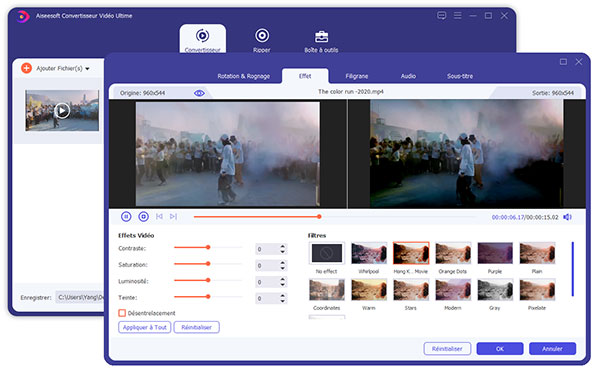Viewport: 600px width, 371px height.
Task: Switch to the Sous-titre tab
Action: coord(460,76)
